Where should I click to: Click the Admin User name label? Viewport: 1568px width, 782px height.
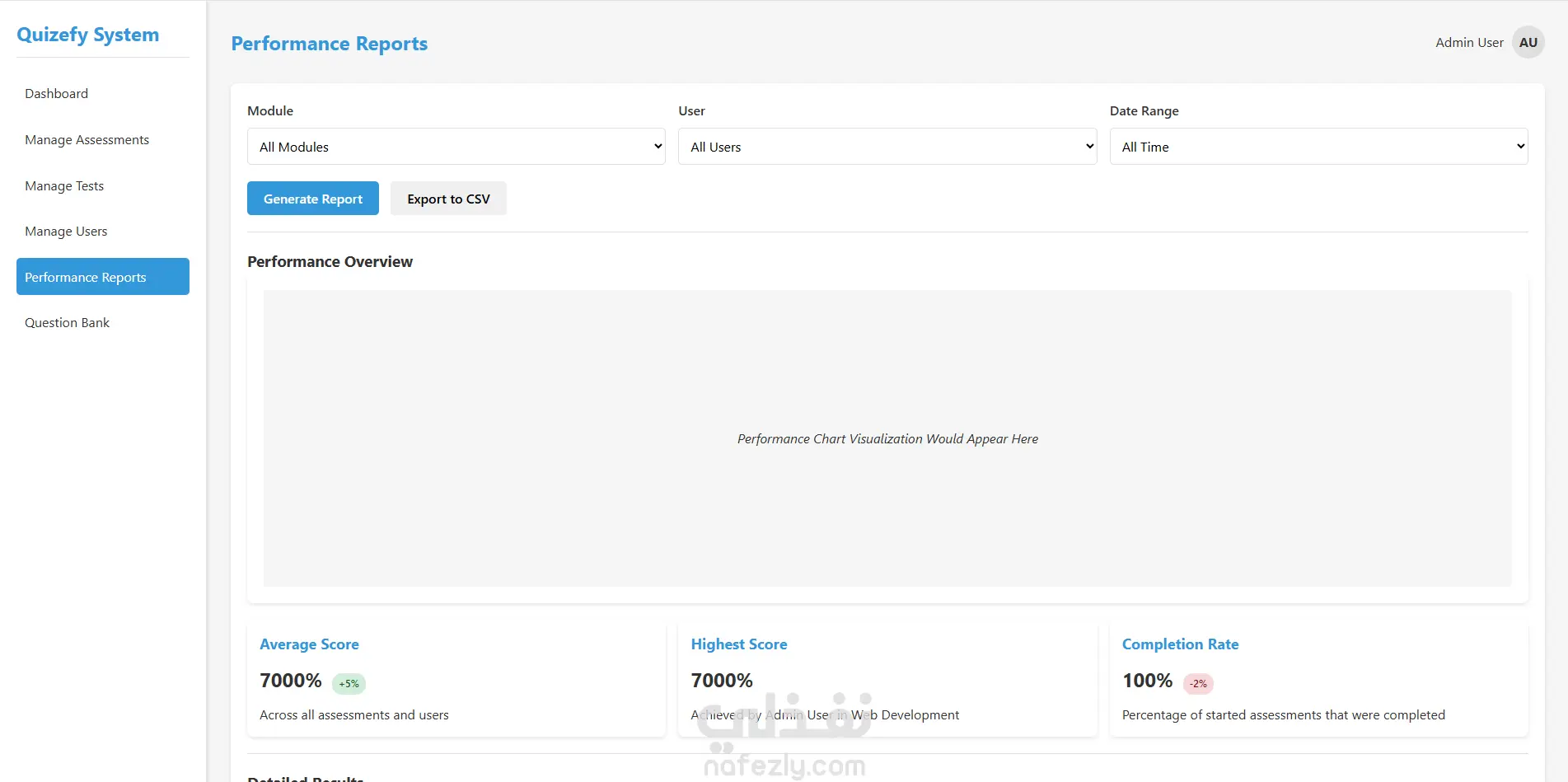tap(1469, 43)
